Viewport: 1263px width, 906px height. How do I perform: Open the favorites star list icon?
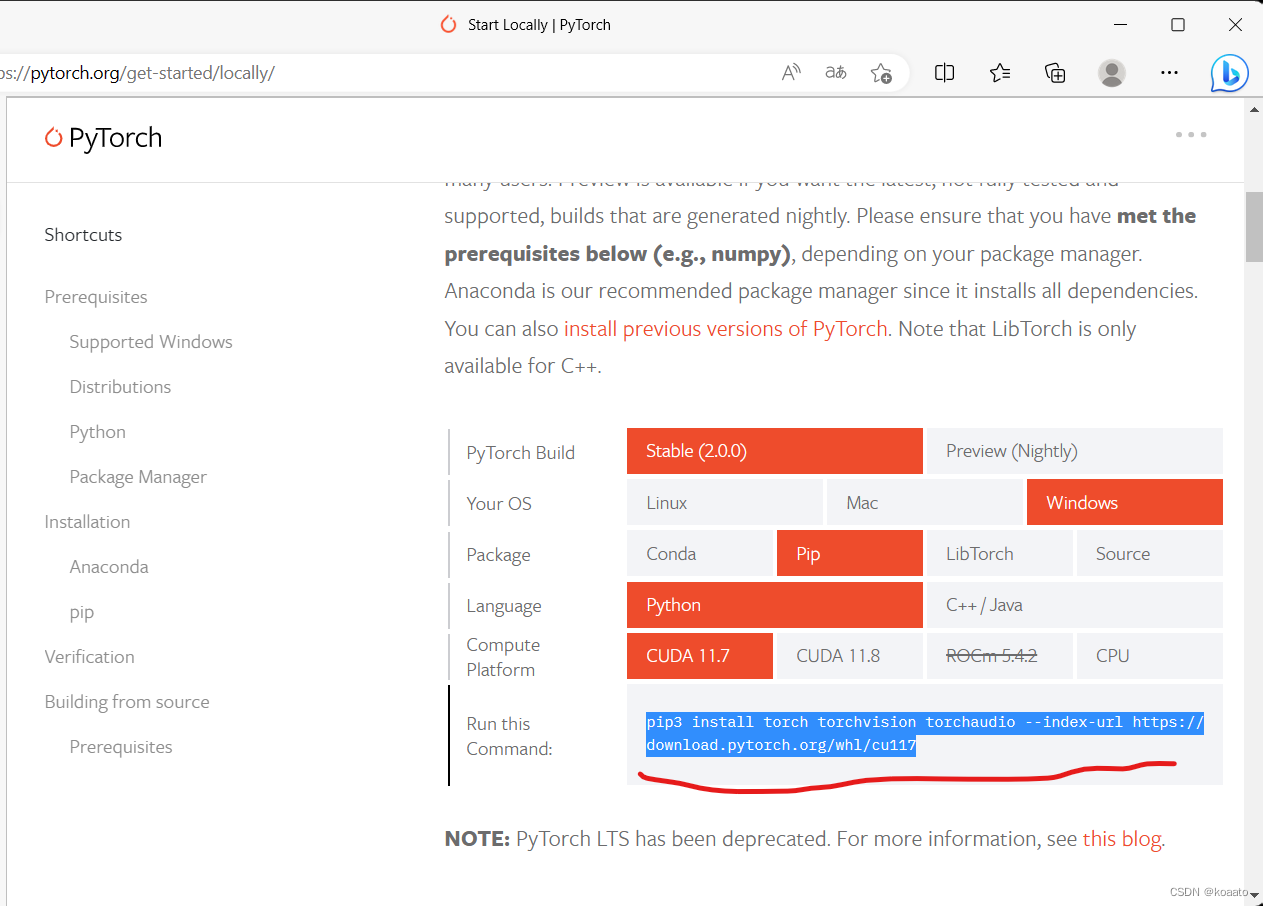click(x=1000, y=72)
